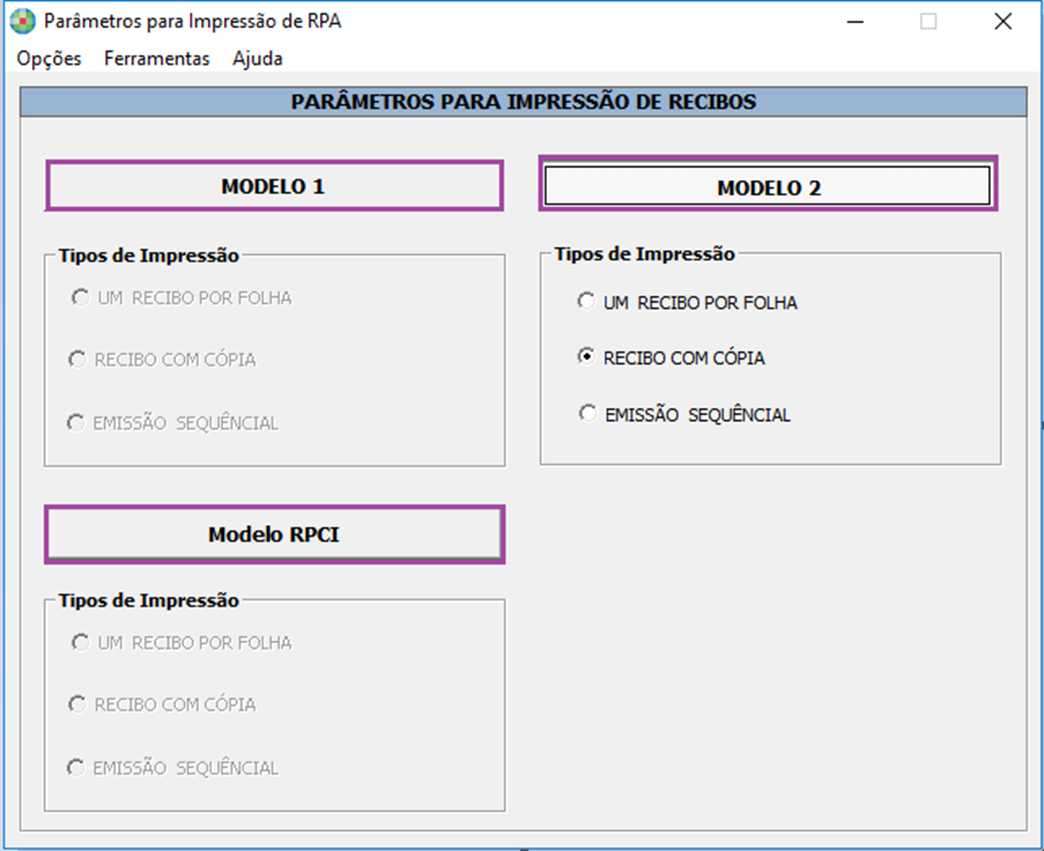This screenshot has width=1044, height=851.
Task: Click the greyed-out maximize window button
Action: point(928,21)
